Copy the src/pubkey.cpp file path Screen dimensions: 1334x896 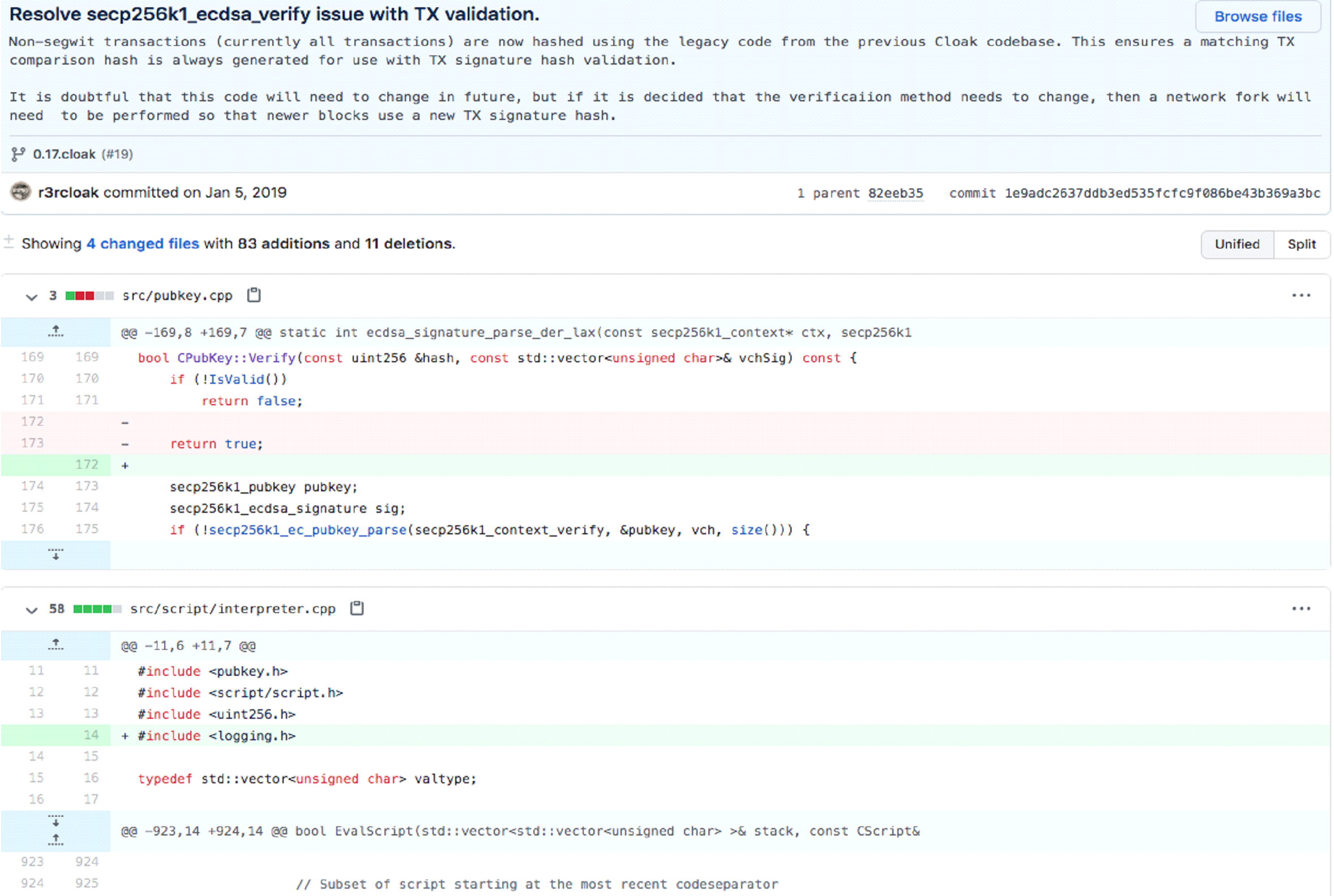coord(254,295)
